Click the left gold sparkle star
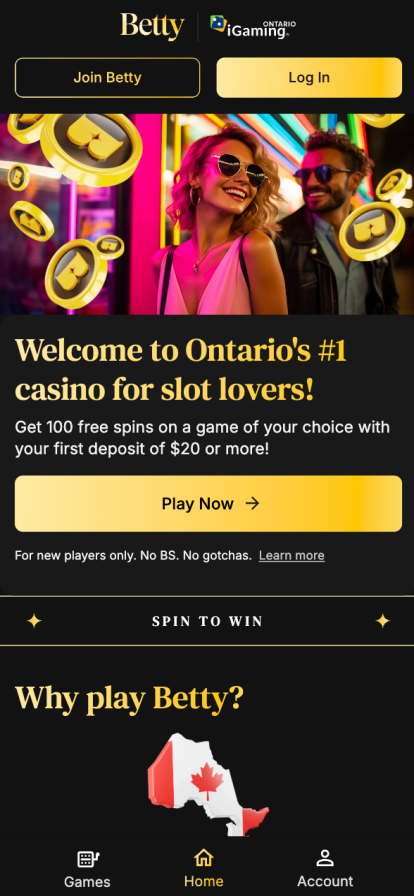 coord(34,621)
